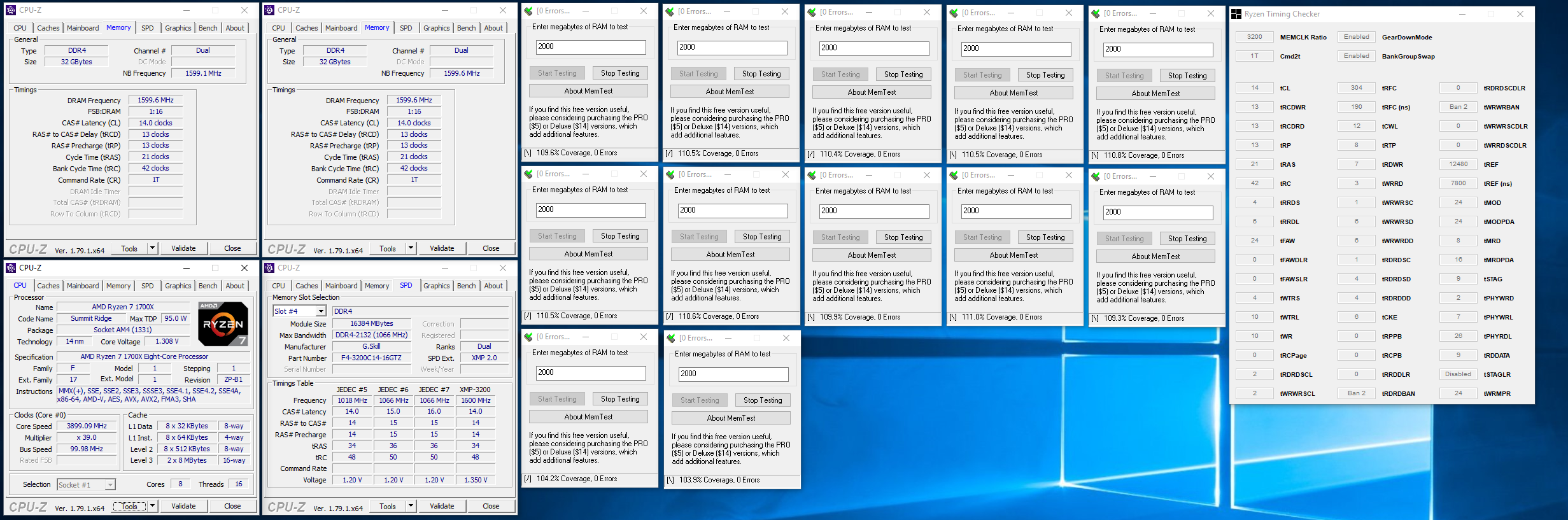Switch to Caches tab in the CPU-Z processor window

(48, 286)
